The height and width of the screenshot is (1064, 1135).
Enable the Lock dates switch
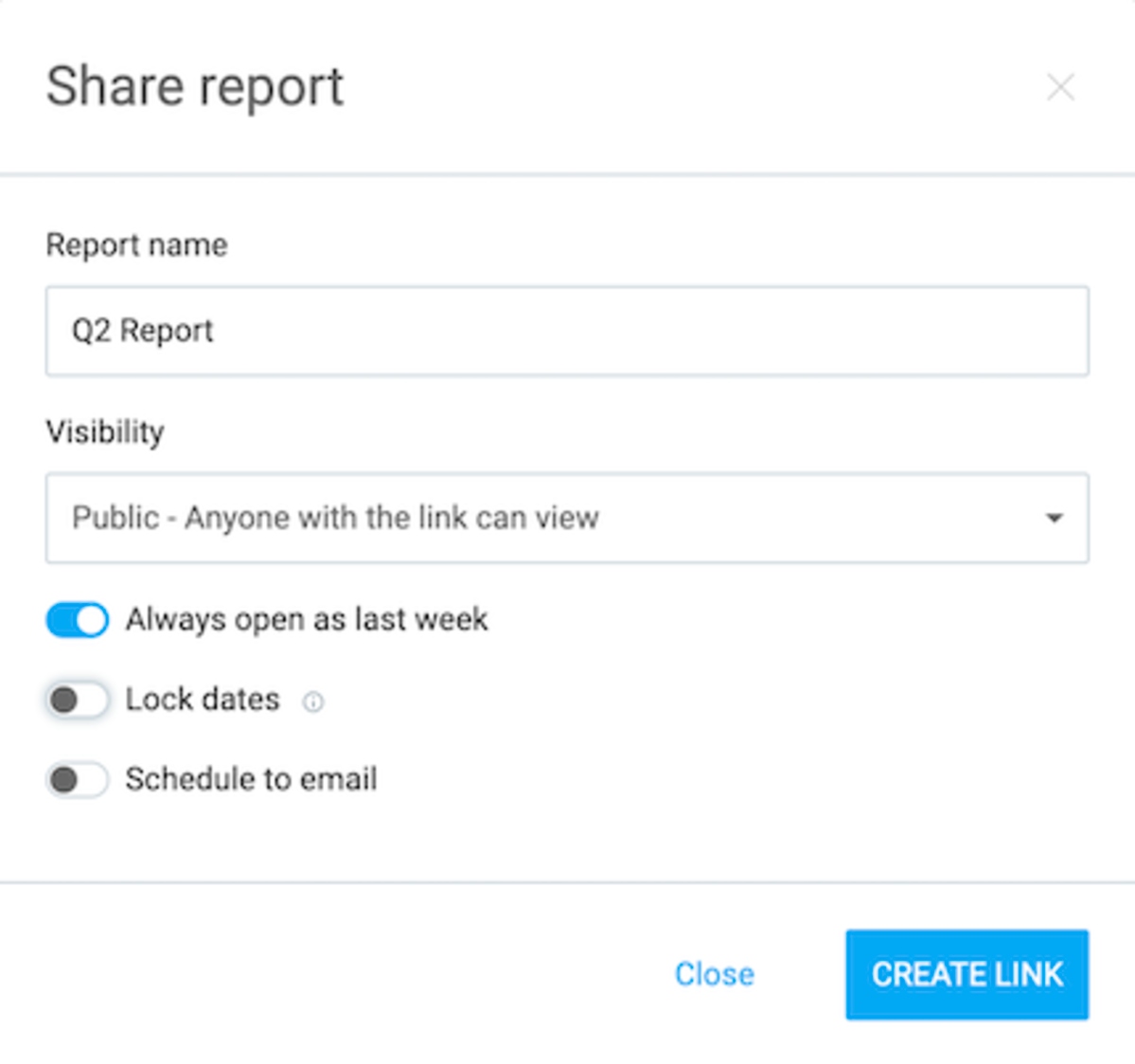pyautogui.click(x=77, y=700)
